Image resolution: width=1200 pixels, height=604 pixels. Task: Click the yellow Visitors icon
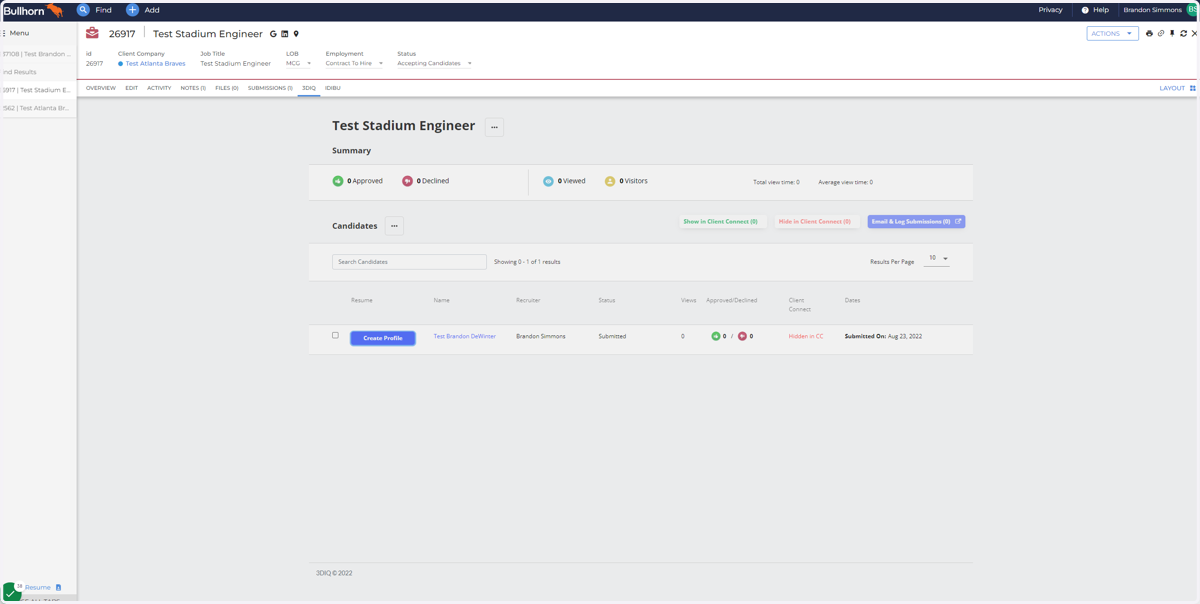(x=610, y=181)
